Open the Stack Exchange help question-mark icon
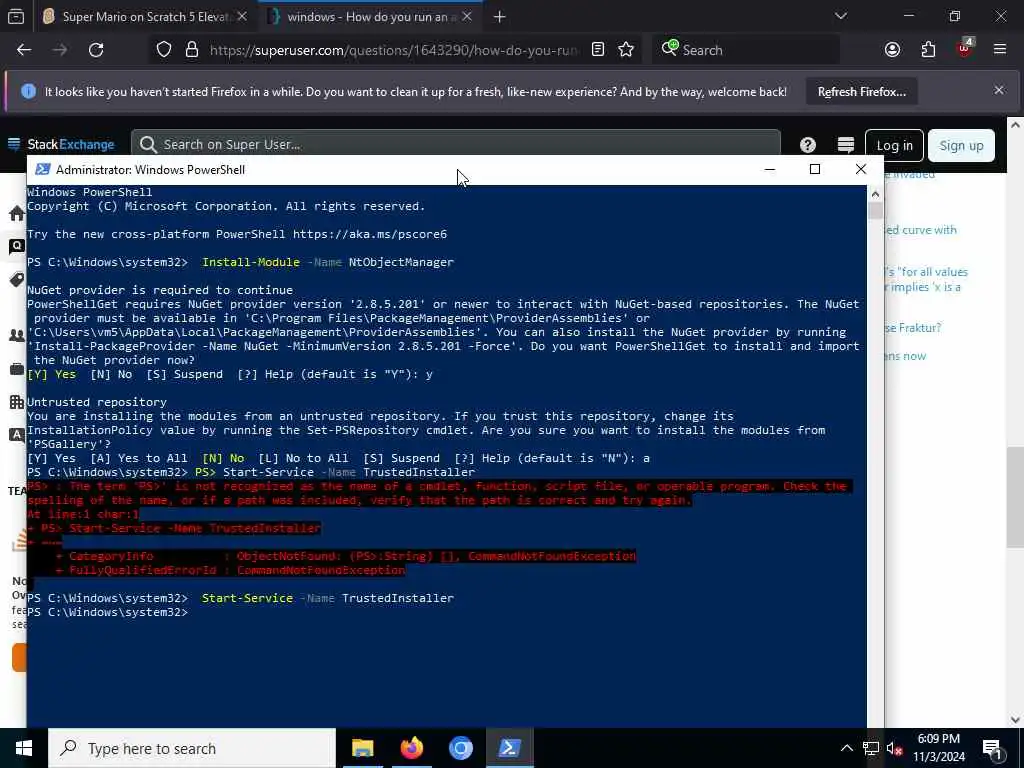The image size is (1024, 768). [x=808, y=145]
